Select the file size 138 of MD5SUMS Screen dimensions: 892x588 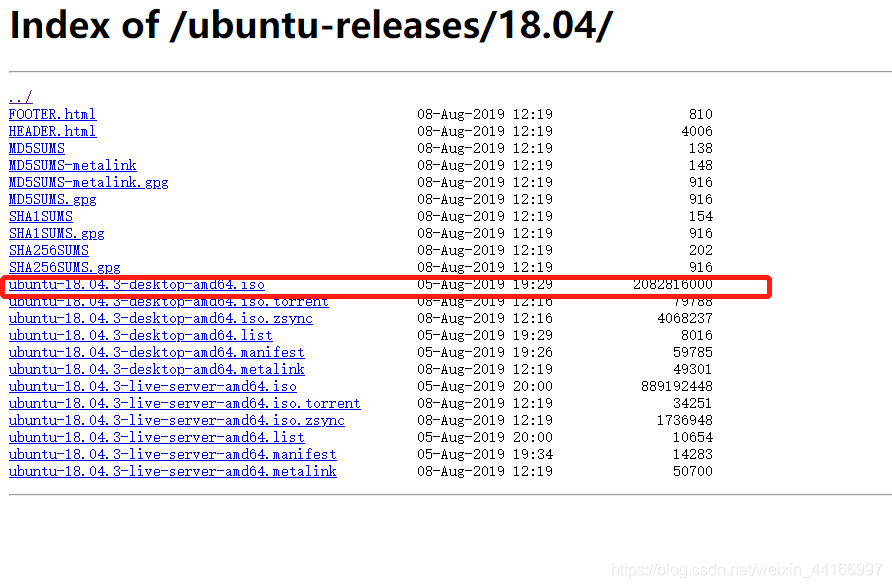[701, 148]
